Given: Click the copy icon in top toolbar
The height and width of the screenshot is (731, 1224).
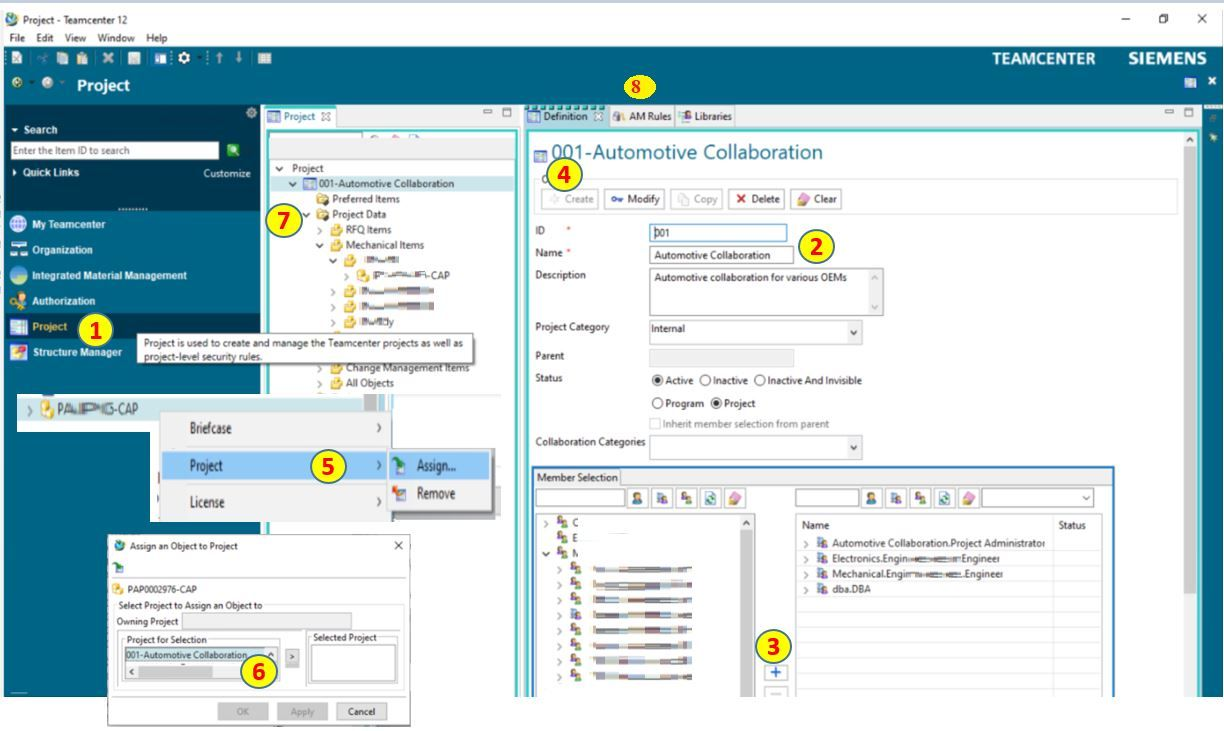Looking at the screenshot, I should point(63,59).
